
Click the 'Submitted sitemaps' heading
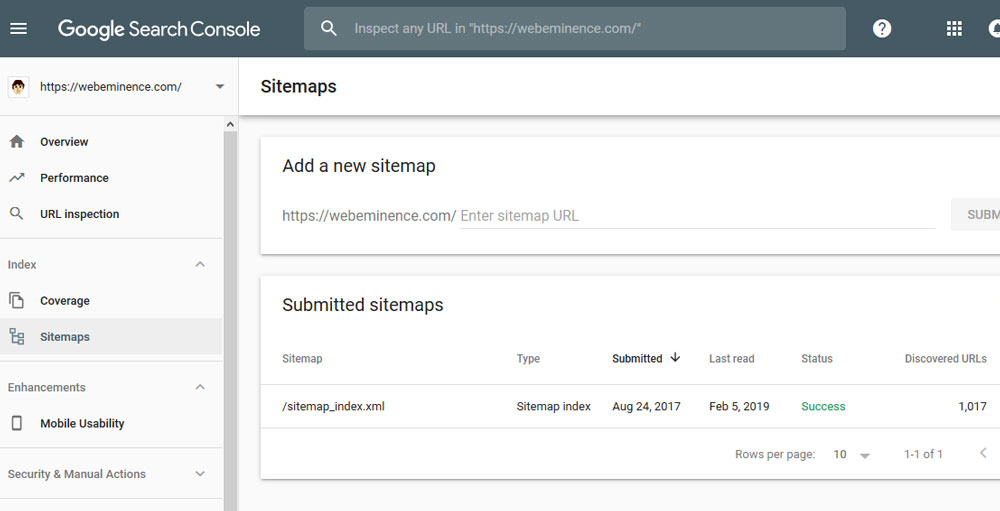coord(363,305)
